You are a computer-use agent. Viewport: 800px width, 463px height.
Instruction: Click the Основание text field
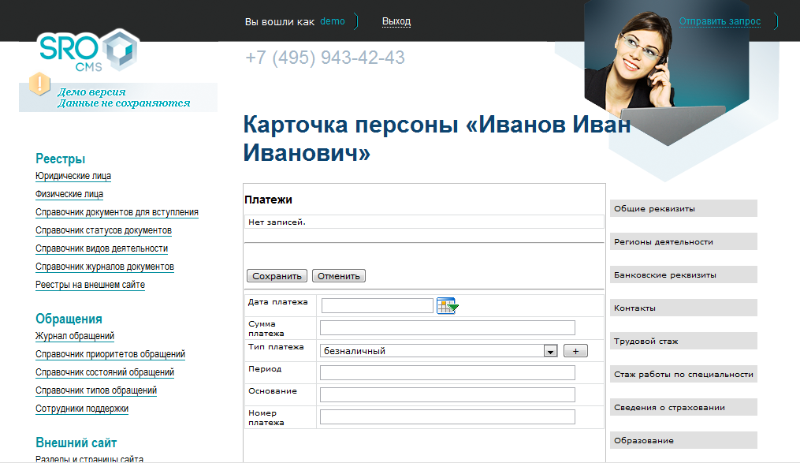[x=447, y=394]
